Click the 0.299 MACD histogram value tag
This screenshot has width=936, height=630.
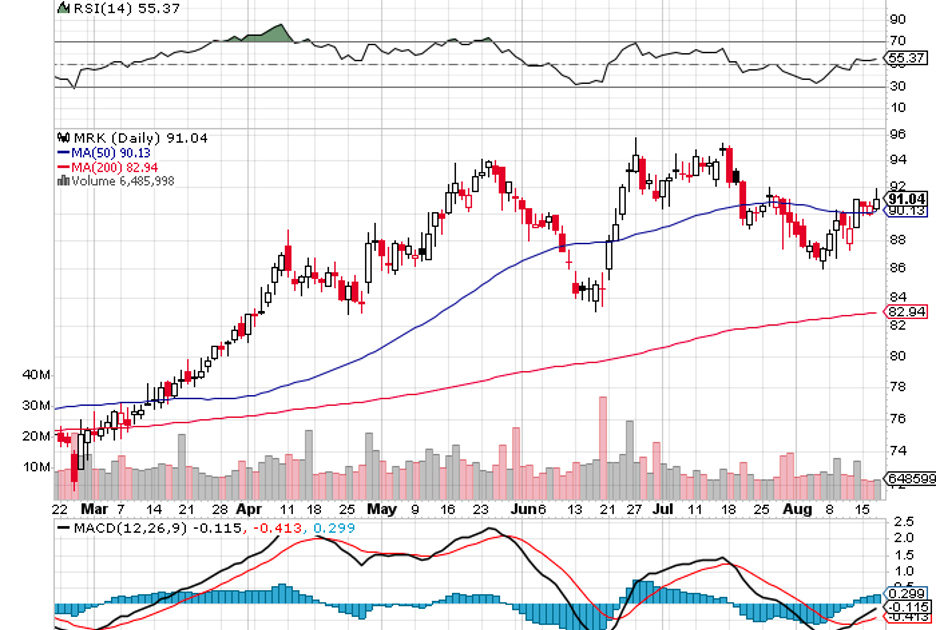[904, 593]
